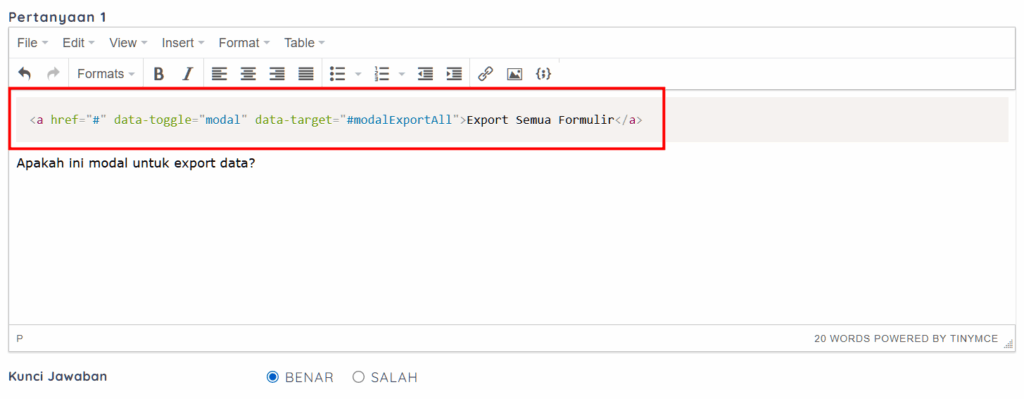1024x399 pixels.
Task: Align text right
Action: pyautogui.click(x=277, y=74)
